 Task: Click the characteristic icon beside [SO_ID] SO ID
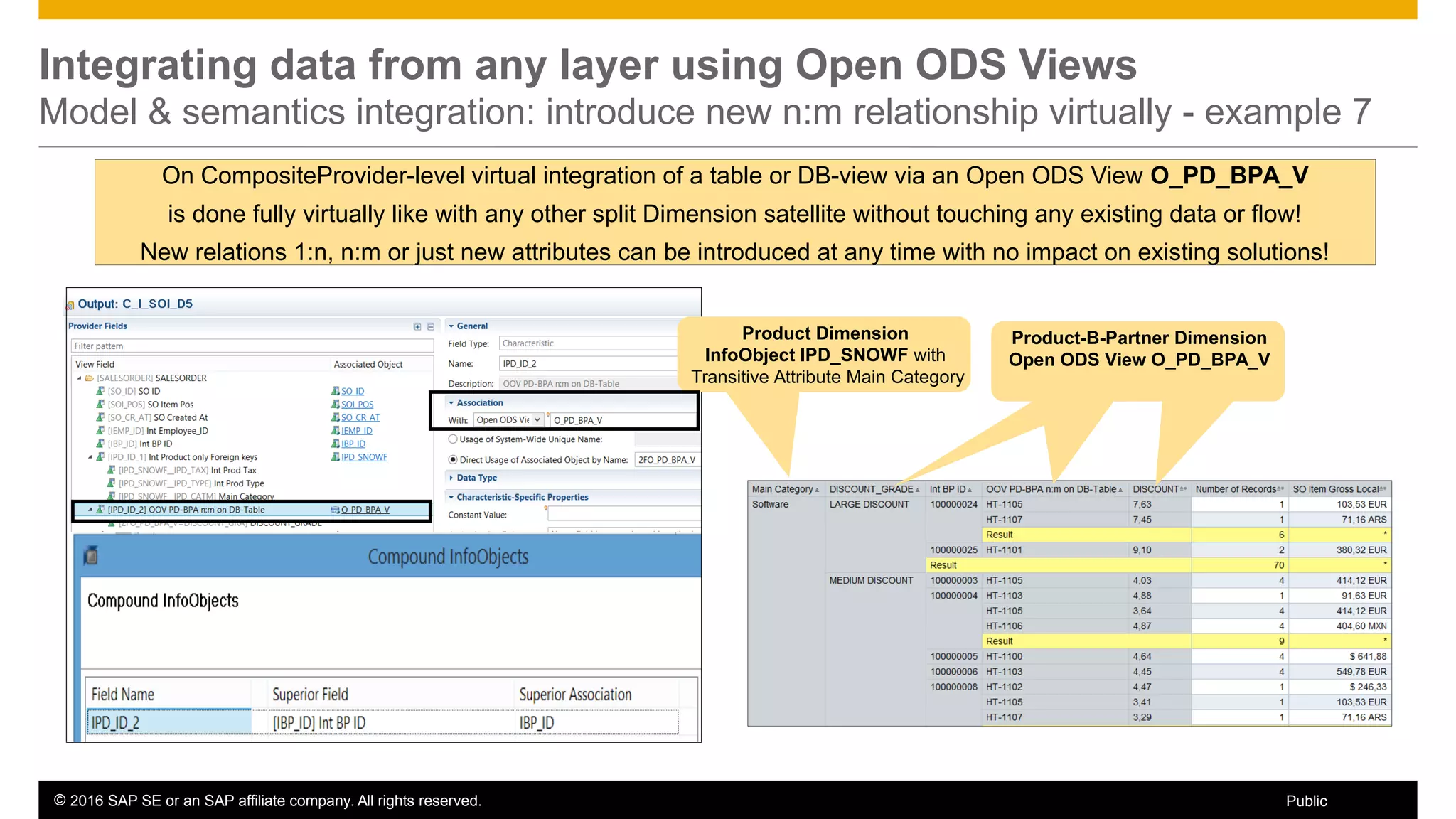[x=100, y=391]
